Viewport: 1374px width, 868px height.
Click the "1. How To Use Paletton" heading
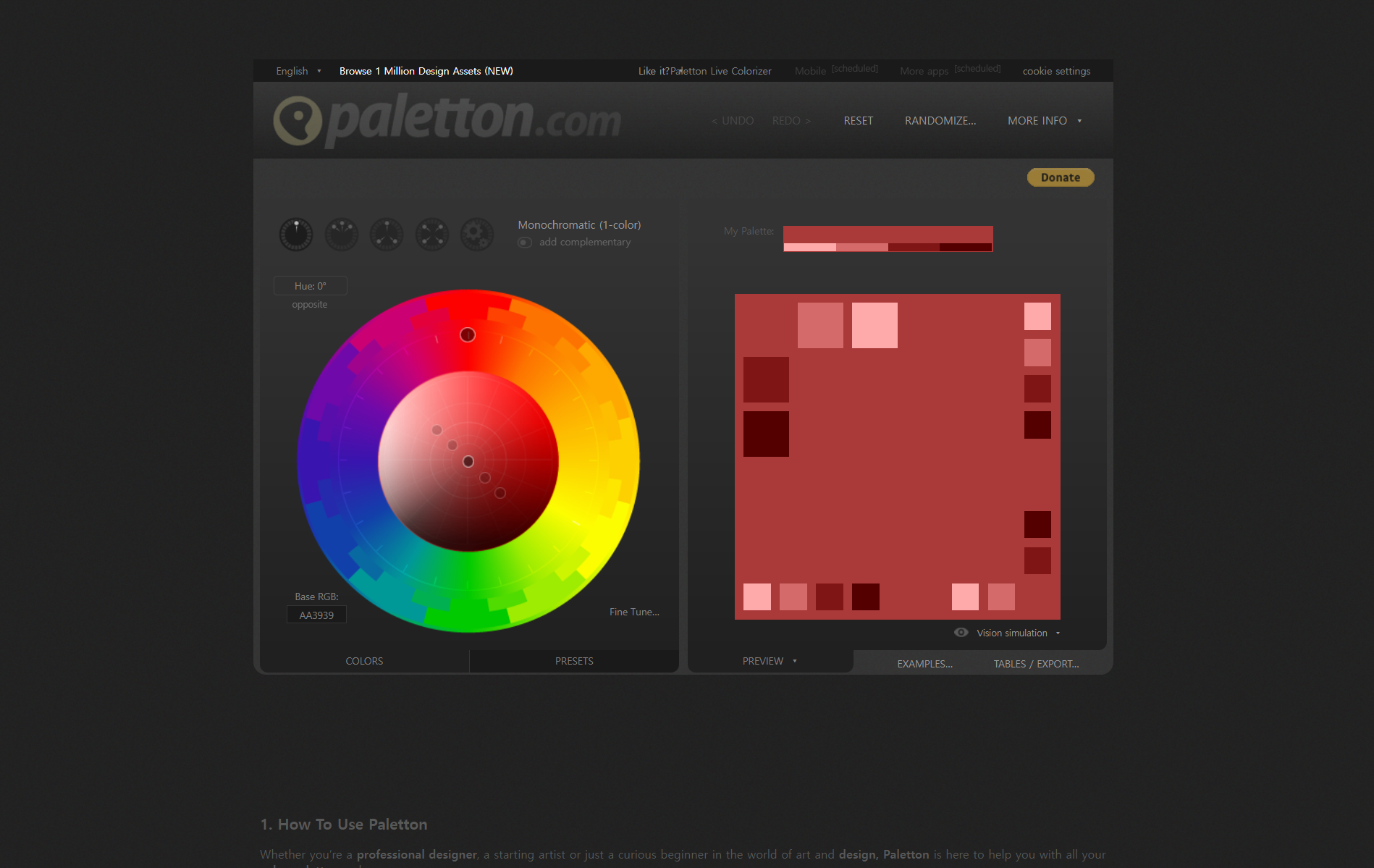(x=344, y=825)
